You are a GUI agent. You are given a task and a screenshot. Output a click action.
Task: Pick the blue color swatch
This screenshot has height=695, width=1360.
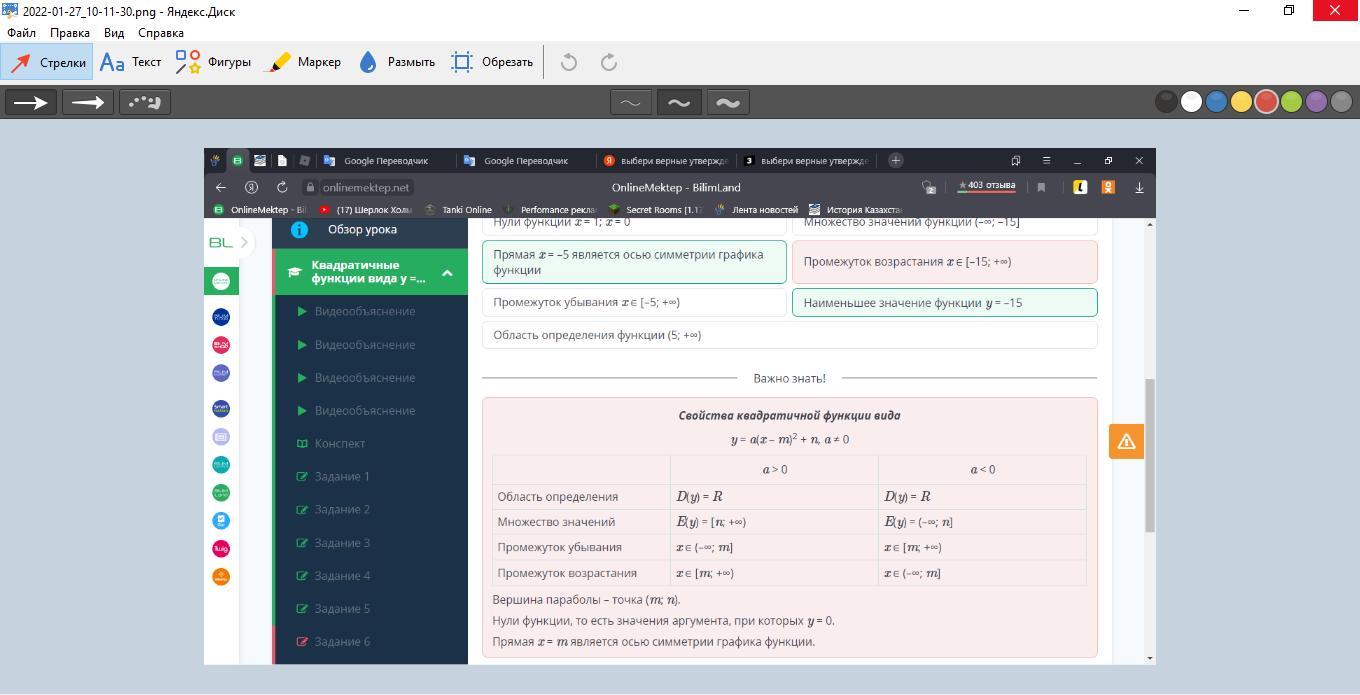(x=1216, y=101)
